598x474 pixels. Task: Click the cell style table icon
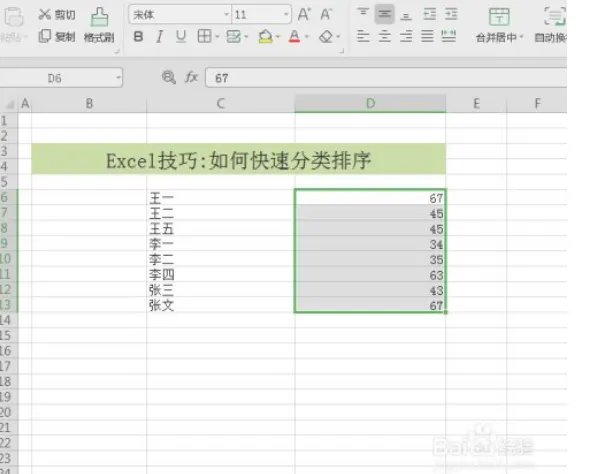[233, 37]
